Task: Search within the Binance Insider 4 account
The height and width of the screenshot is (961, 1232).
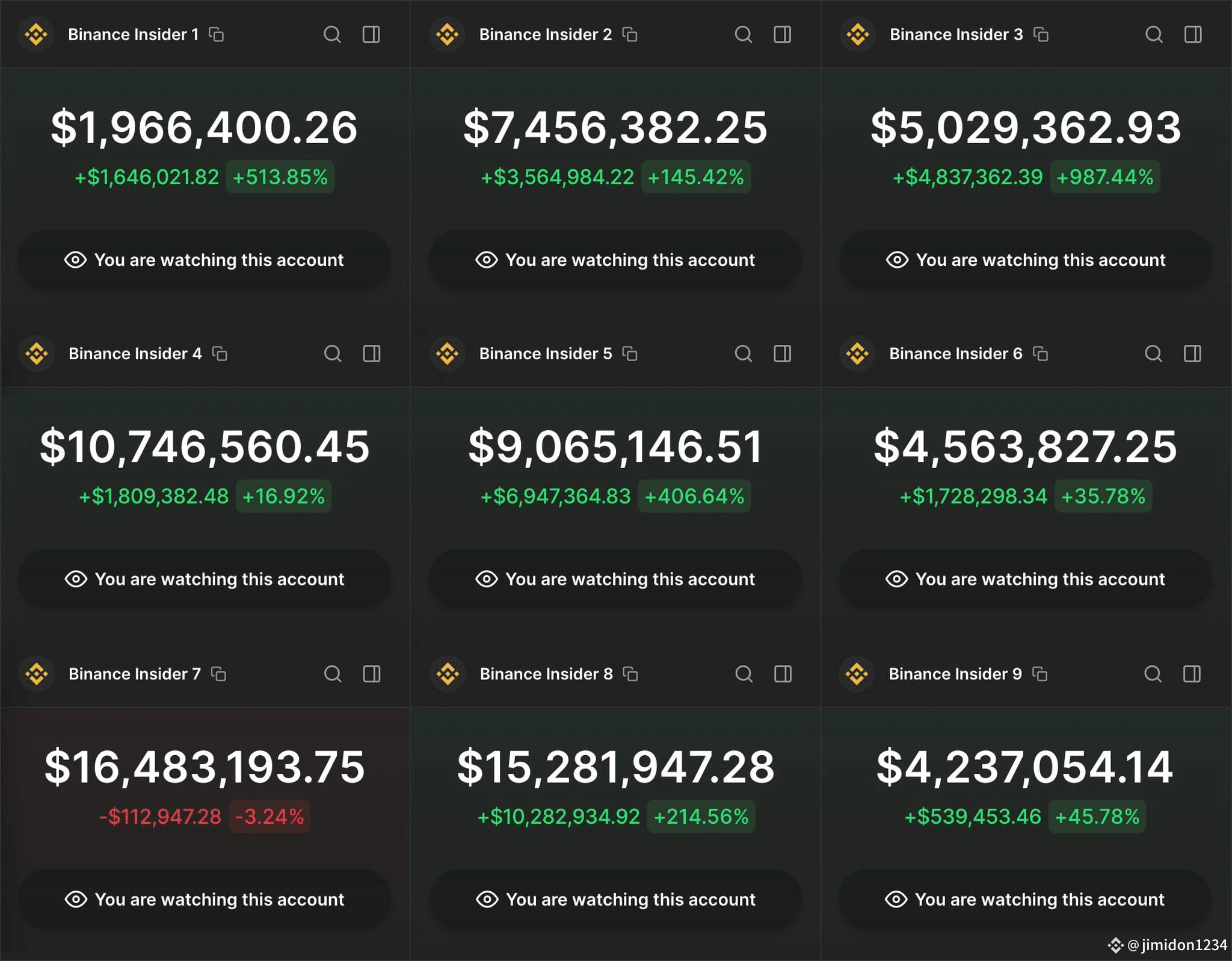Action: click(333, 354)
